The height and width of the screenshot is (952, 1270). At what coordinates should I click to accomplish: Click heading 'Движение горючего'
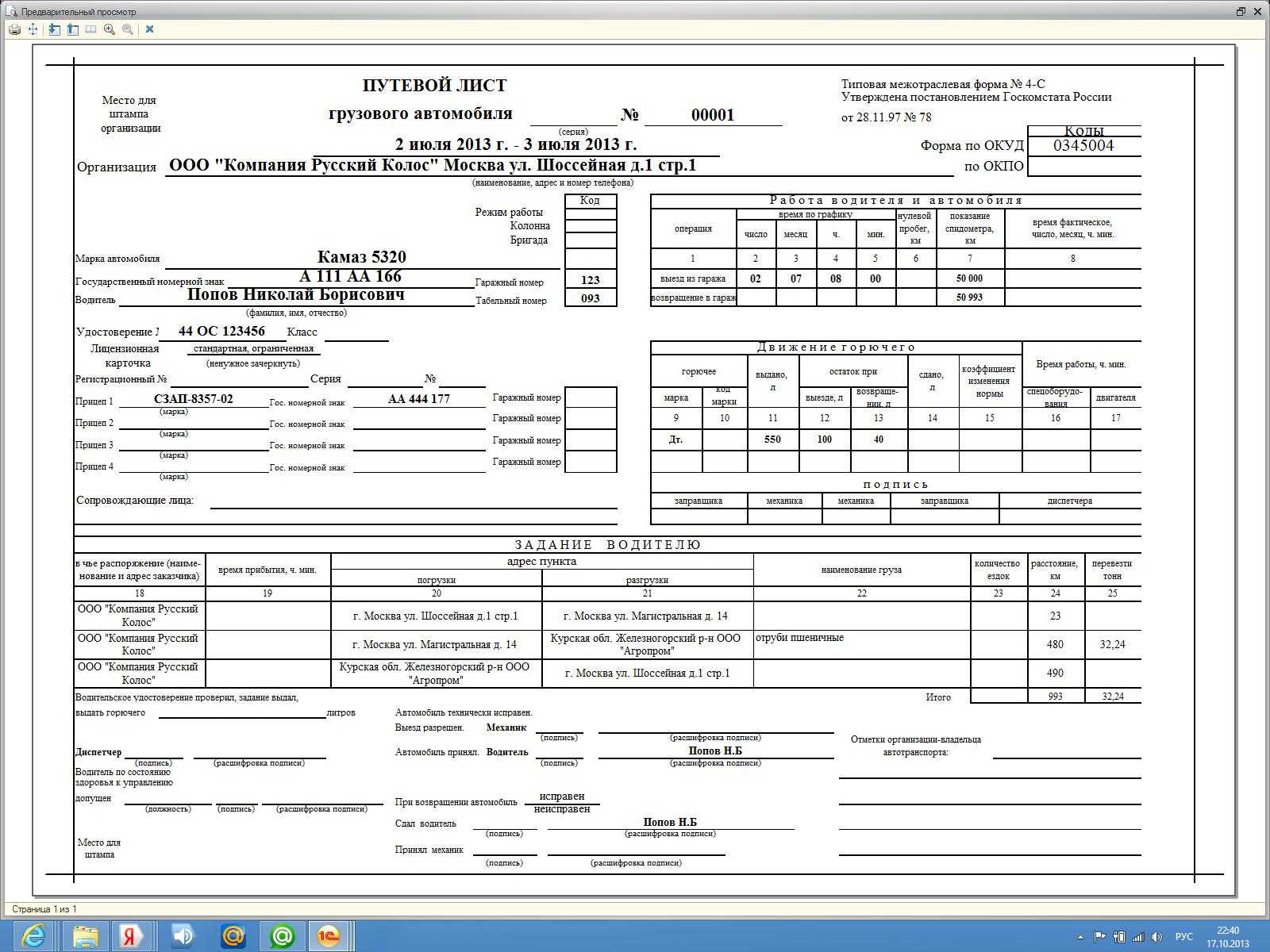click(x=836, y=347)
